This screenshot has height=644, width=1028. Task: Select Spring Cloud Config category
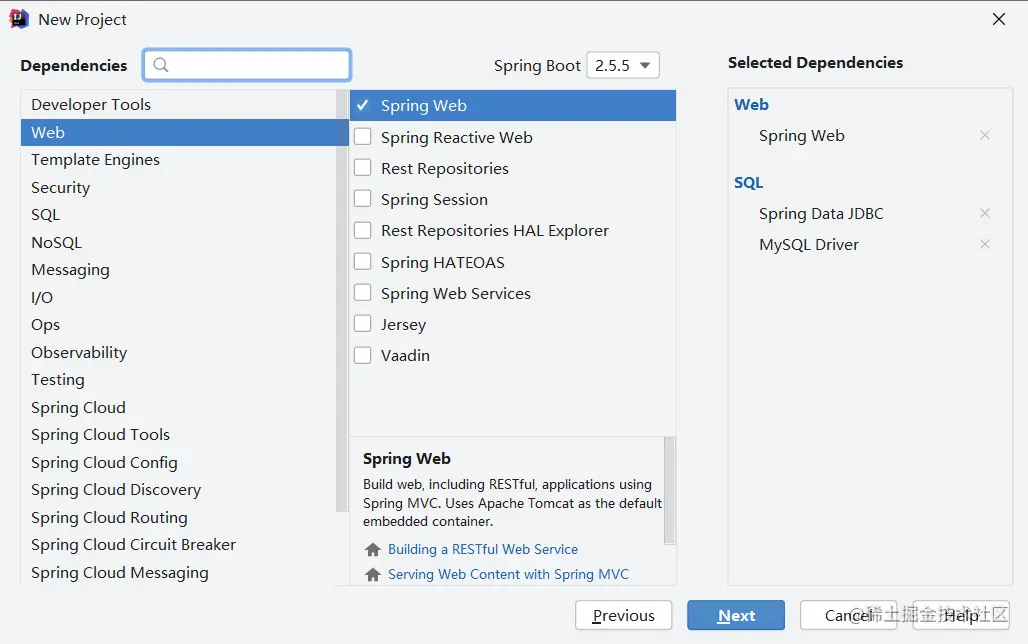pos(178,463)
